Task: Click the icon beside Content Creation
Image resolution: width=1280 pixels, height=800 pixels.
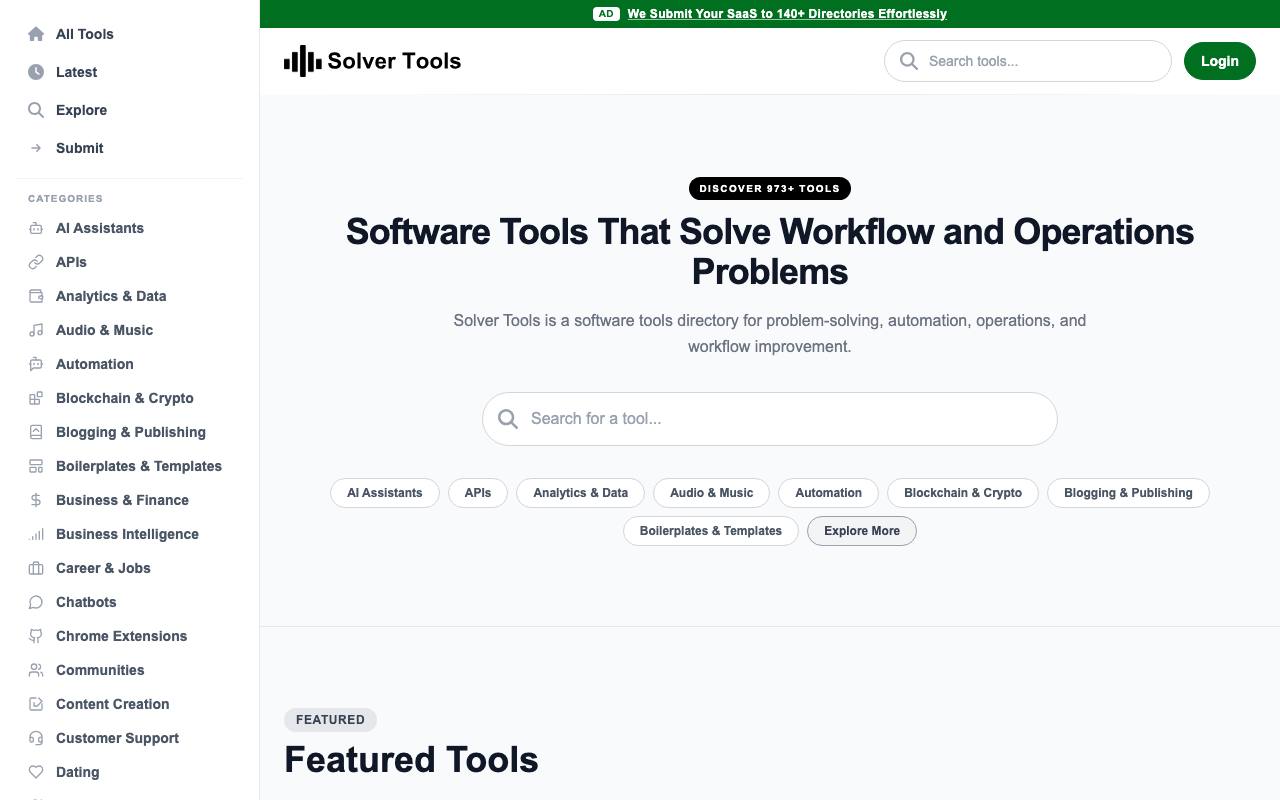Action: pyautogui.click(x=36, y=704)
